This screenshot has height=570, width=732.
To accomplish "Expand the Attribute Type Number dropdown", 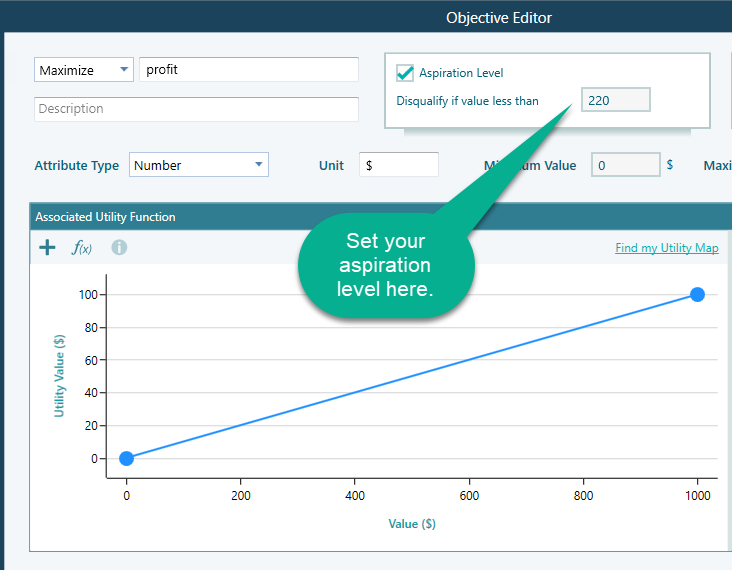I will click(x=198, y=165).
